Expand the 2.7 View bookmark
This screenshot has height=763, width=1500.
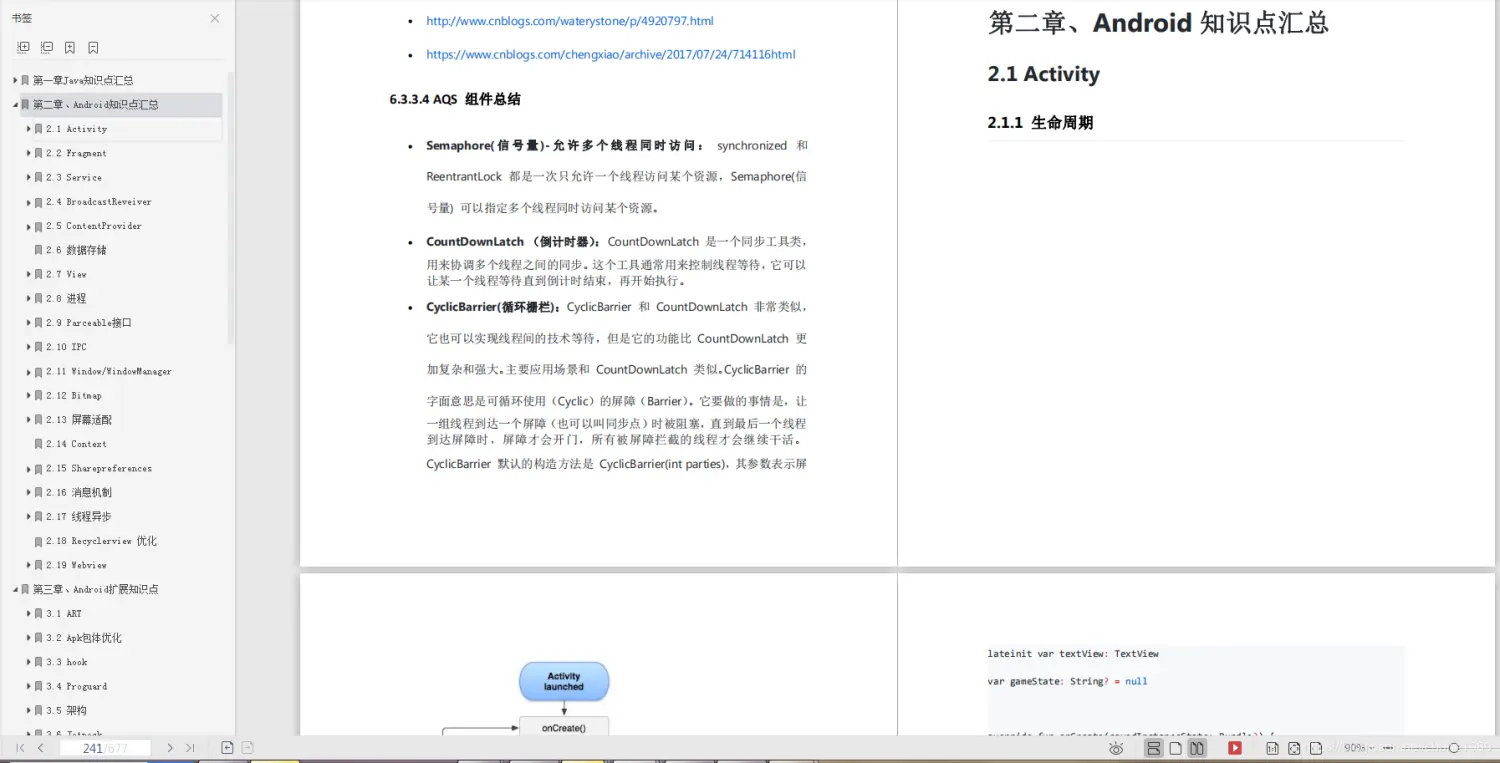coord(28,274)
